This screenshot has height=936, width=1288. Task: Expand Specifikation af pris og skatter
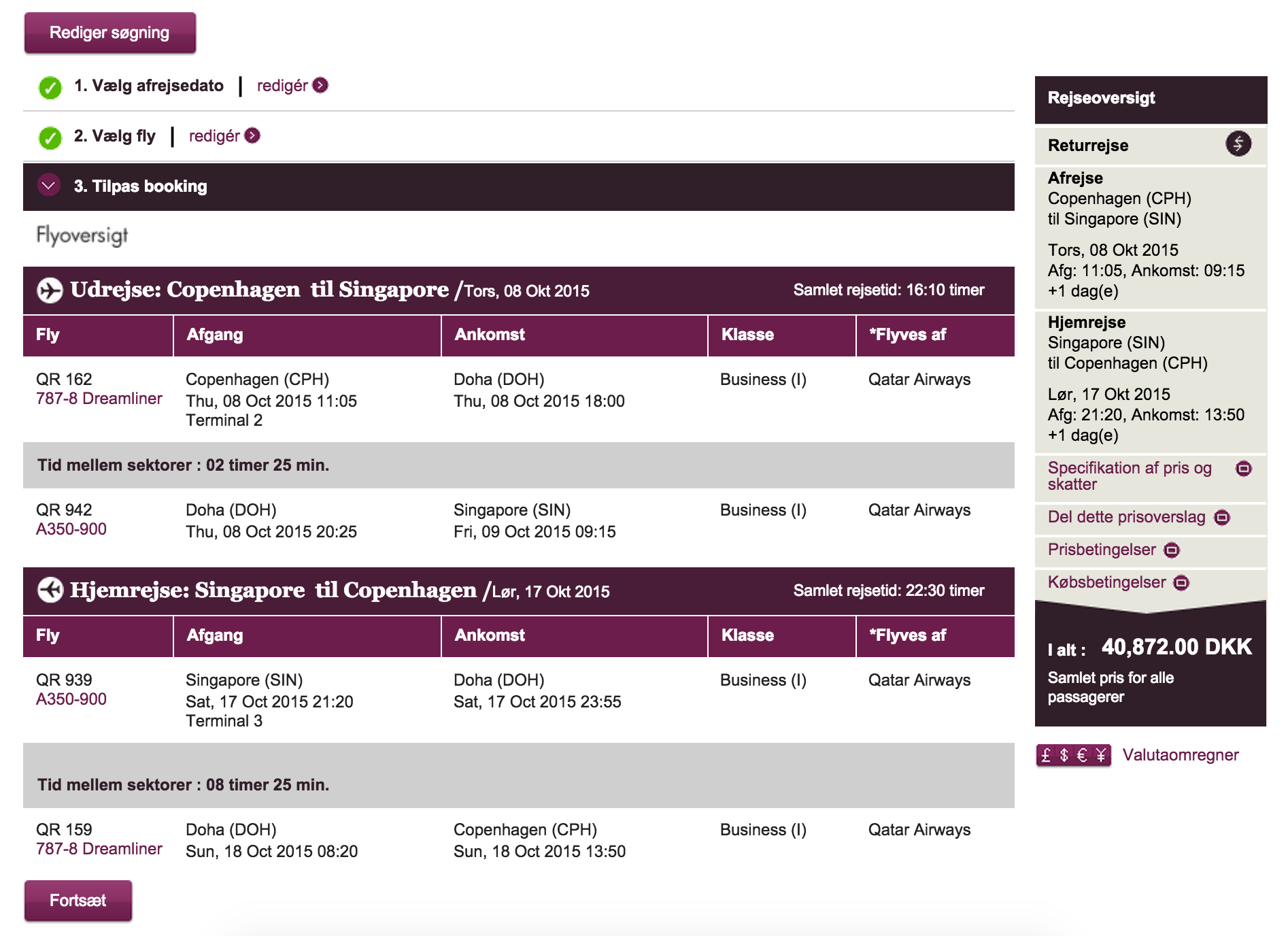coord(1243,469)
